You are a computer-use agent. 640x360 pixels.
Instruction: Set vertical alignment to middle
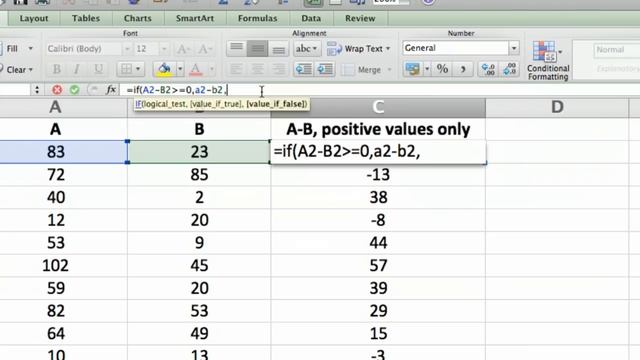click(x=257, y=49)
